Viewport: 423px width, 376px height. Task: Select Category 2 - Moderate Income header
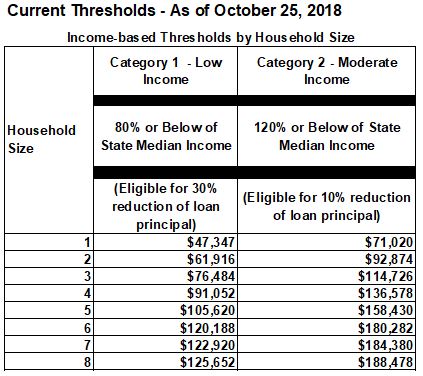(x=327, y=71)
